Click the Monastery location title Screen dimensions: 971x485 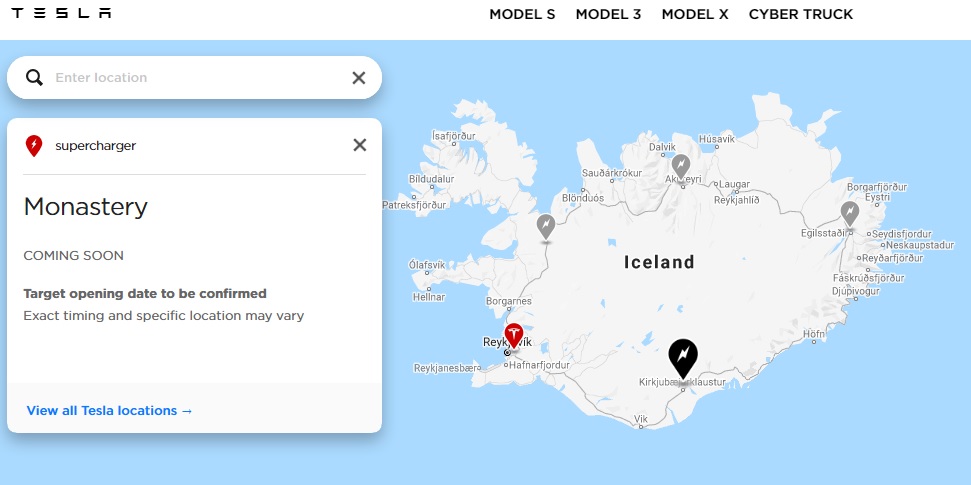[85, 207]
